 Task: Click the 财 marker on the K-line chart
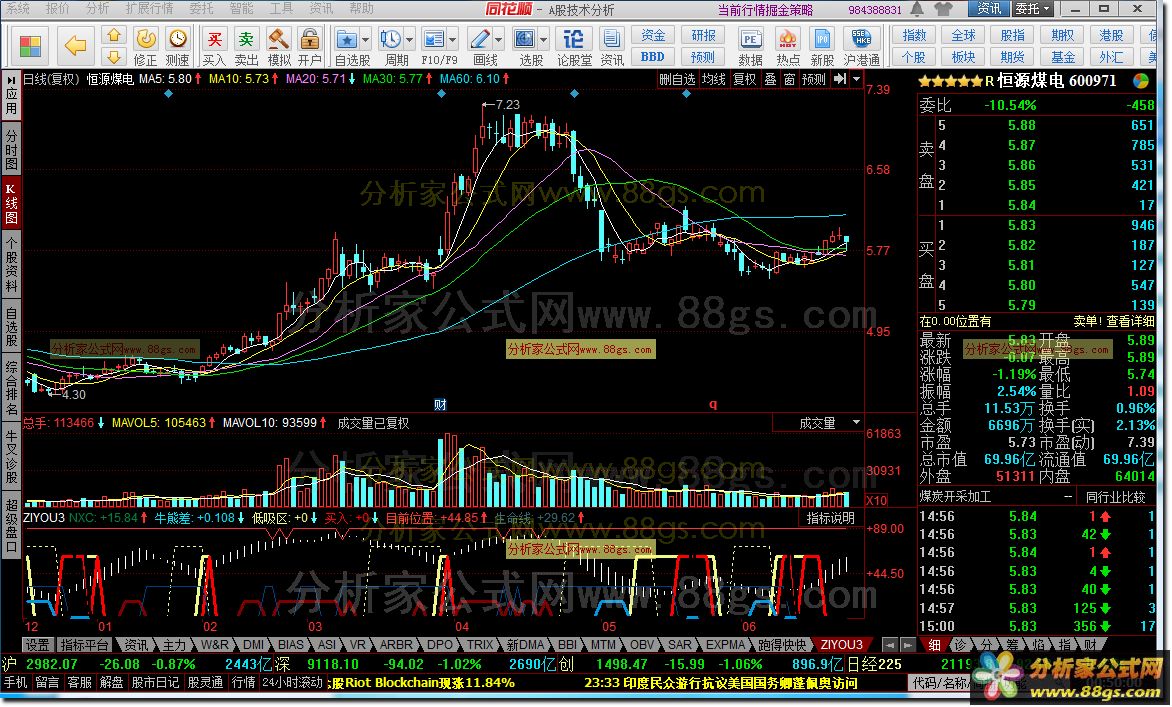[x=440, y=404]
